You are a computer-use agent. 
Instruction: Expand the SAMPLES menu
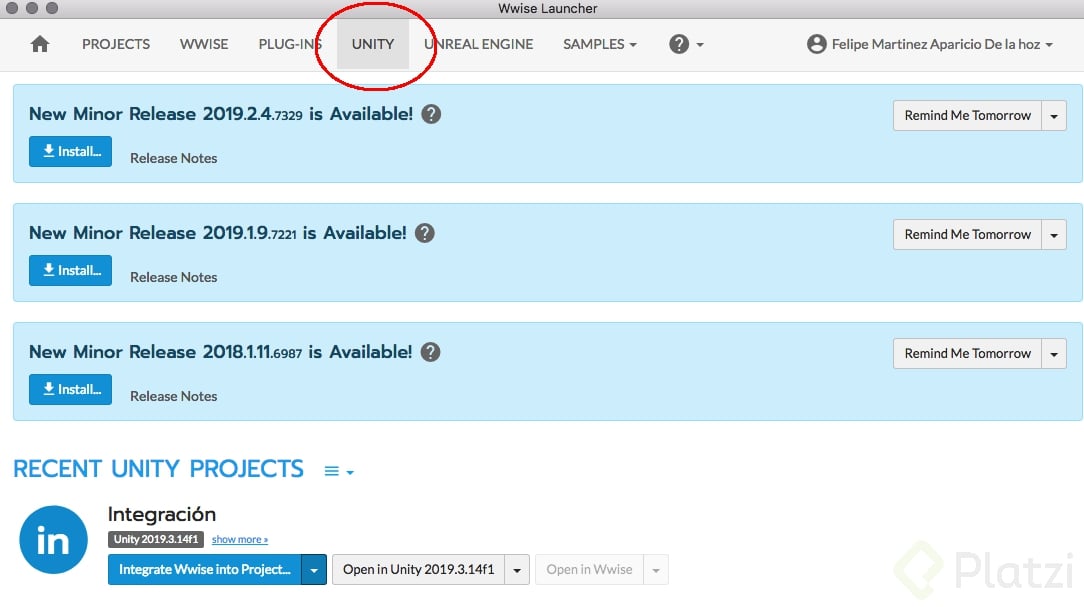pyautogui.click(x=599, y=44)
